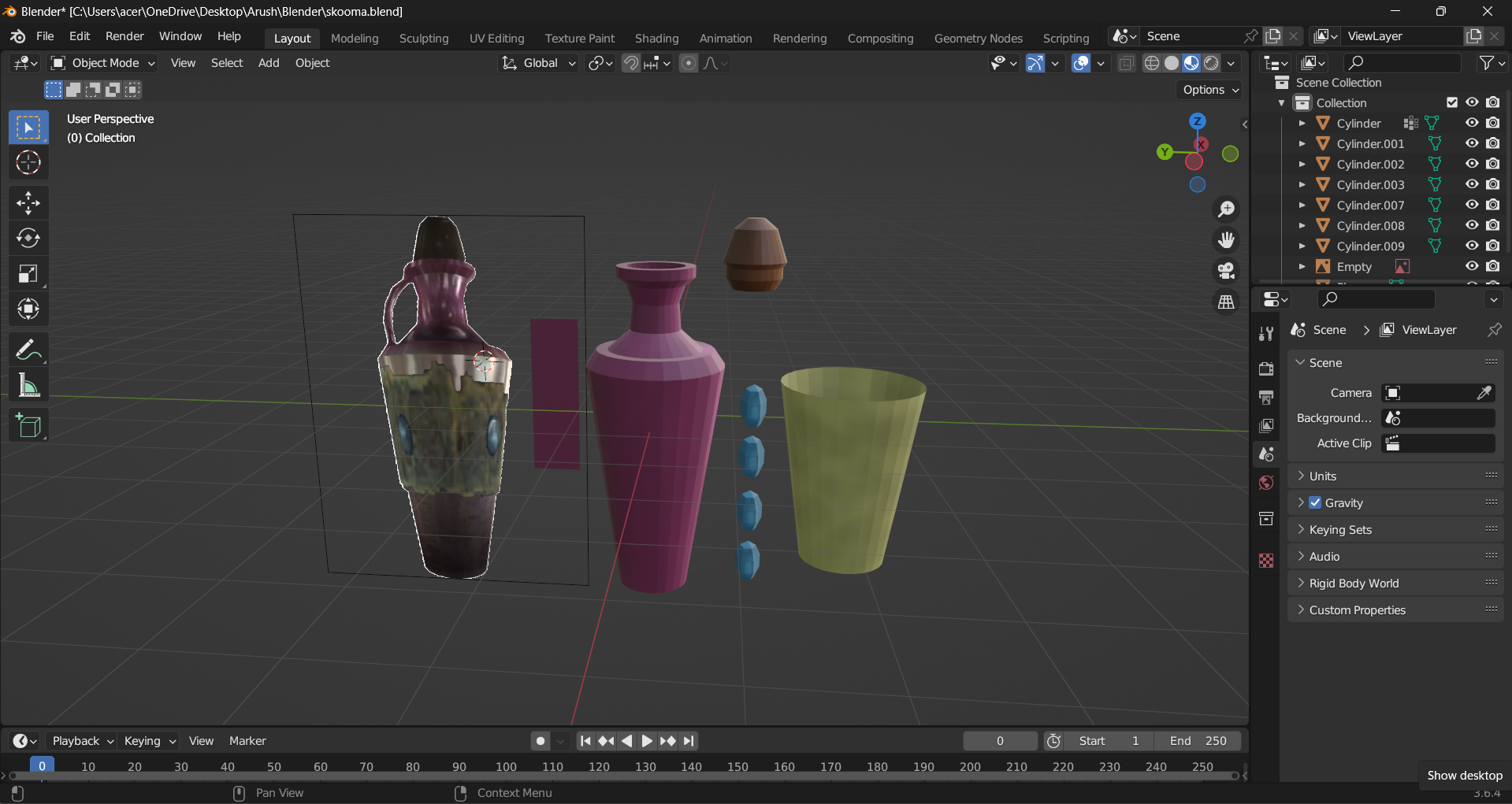Activate the 3D Cursor tool

(x=28, y=162)
